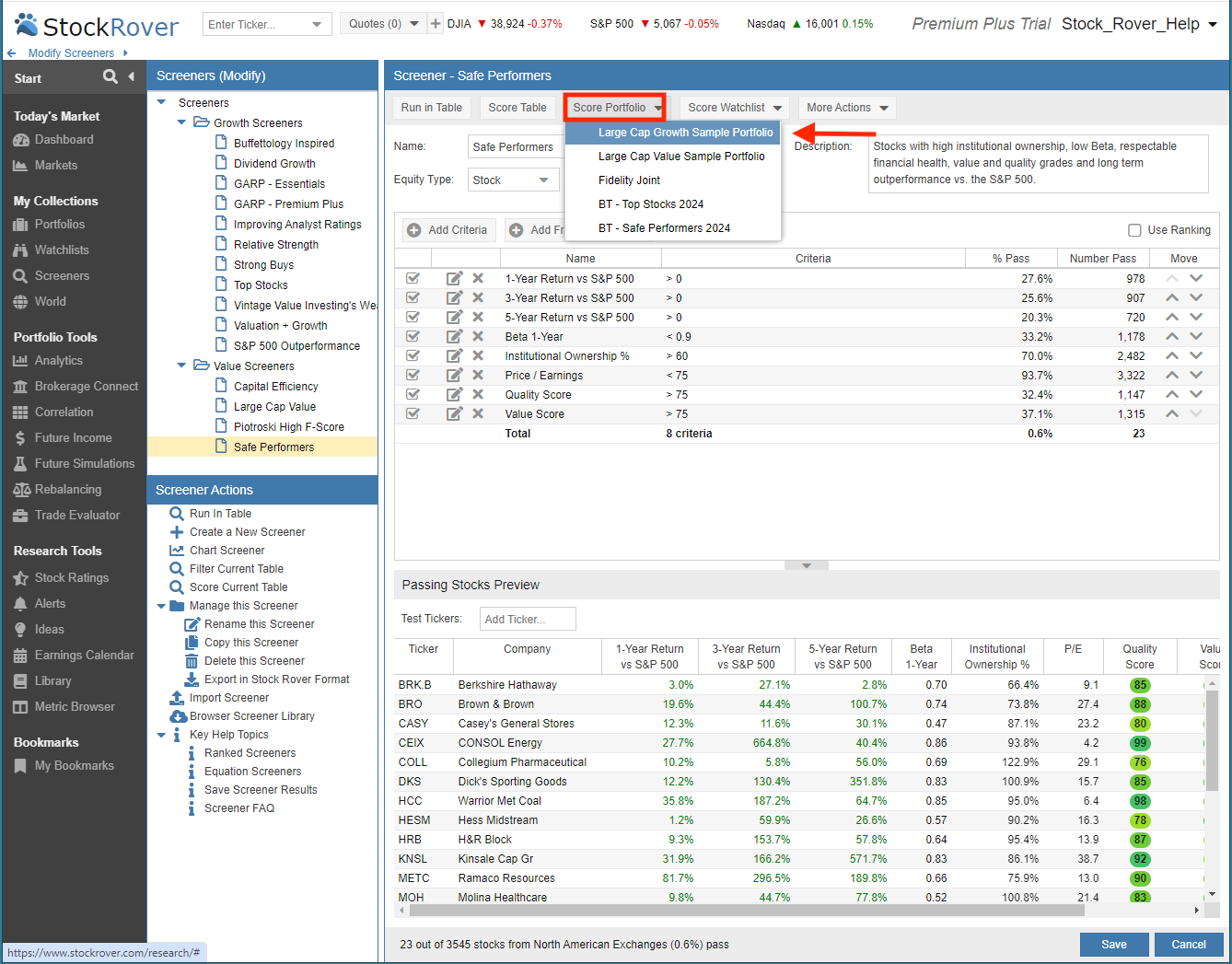Select the Piotroski High F-Score screener

288,427
